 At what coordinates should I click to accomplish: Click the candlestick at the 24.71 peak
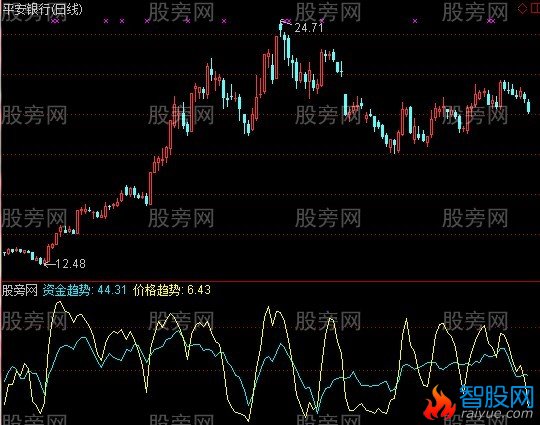[281, 29]
